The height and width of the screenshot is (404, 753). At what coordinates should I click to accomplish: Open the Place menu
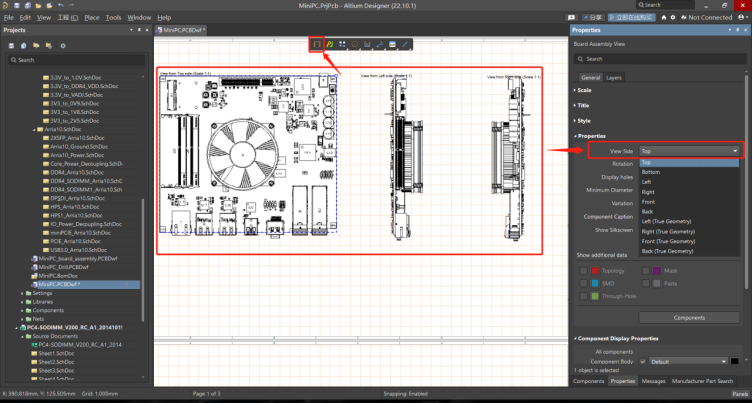coord(91,17)
